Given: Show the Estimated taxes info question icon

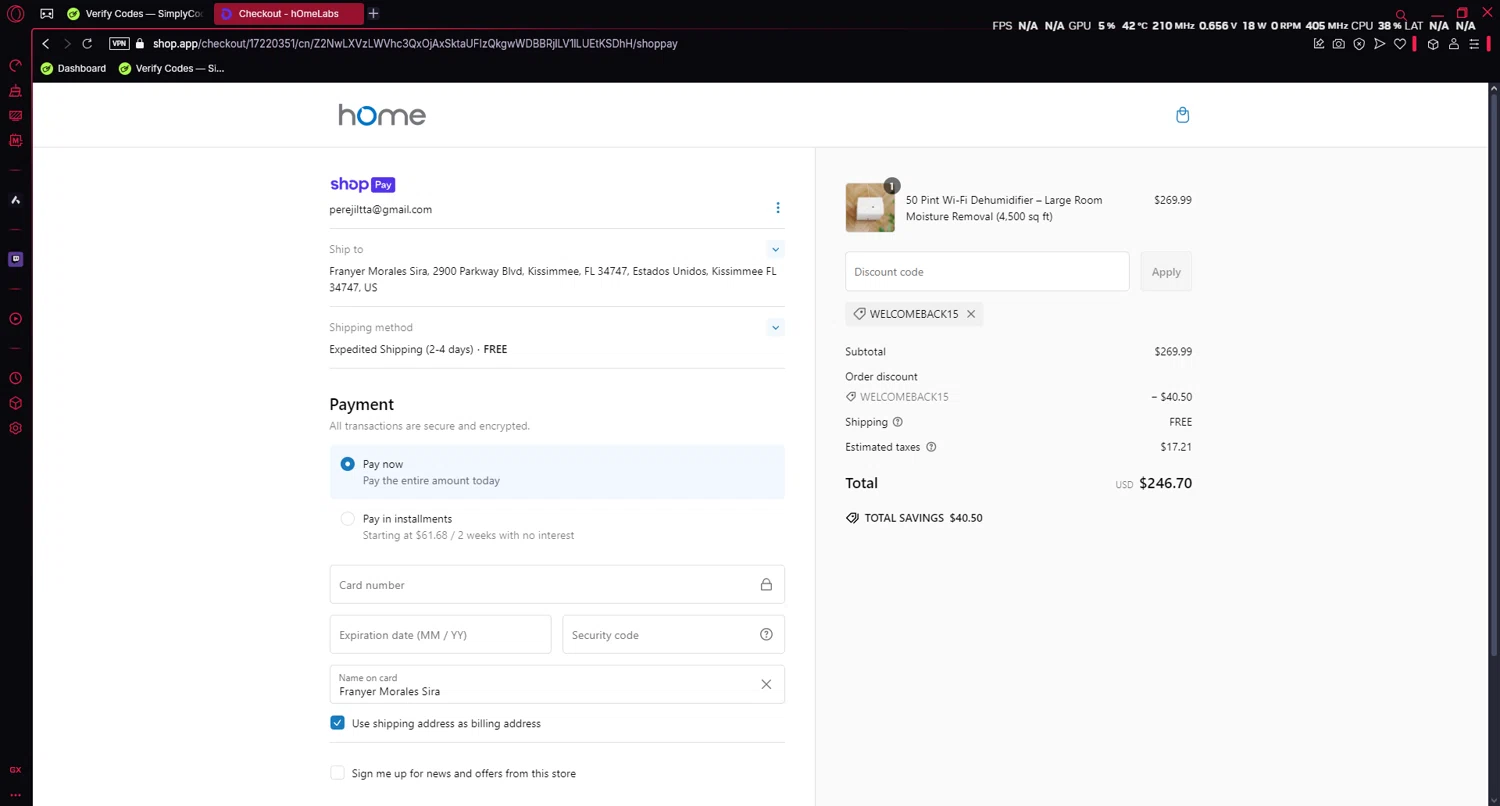Looking at the screenshot, I should pos(931,447).
